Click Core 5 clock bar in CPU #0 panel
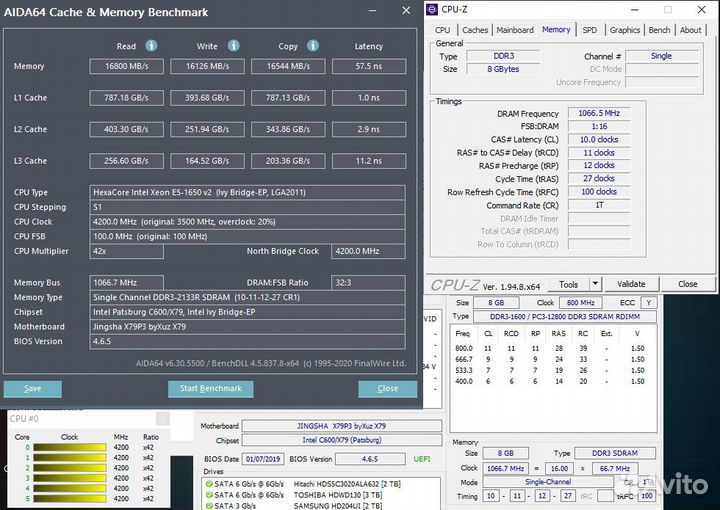Screen dimensions: 720x510 coord(70,499)
